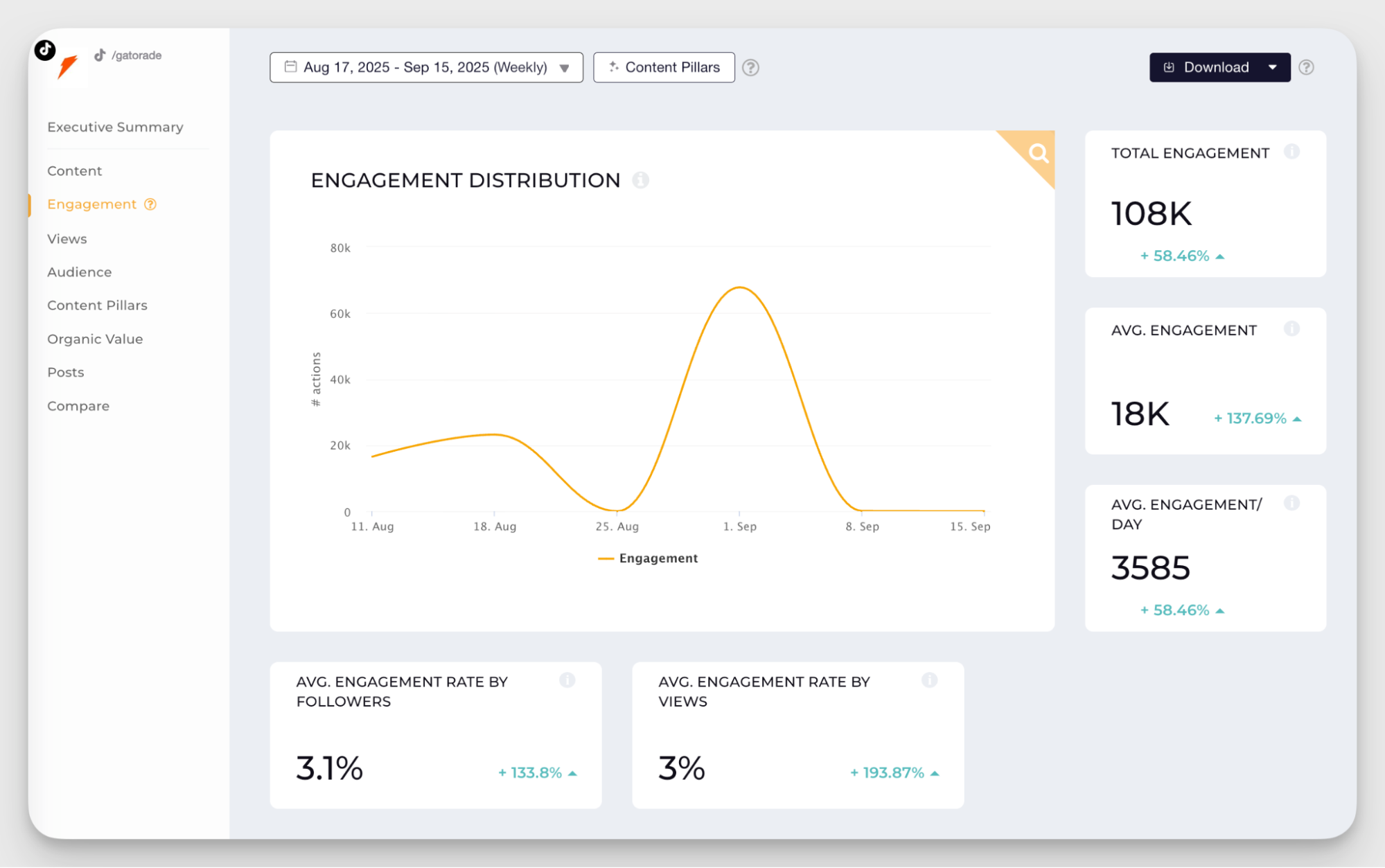
Task: Click Avg. Engagement/Day info icon
Action: coord(1291,504)
